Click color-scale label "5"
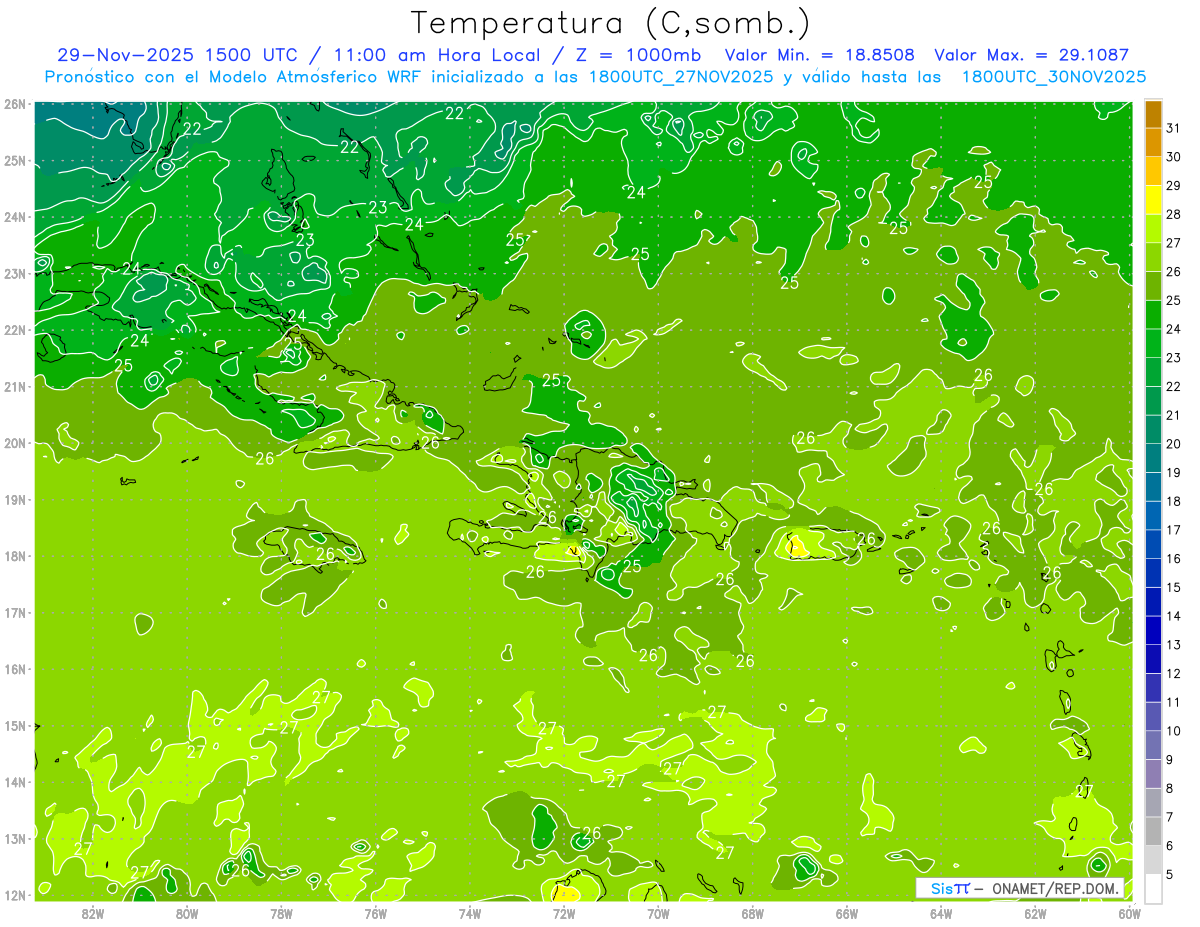1200x927 pixels. click(x=1171, y=874)
